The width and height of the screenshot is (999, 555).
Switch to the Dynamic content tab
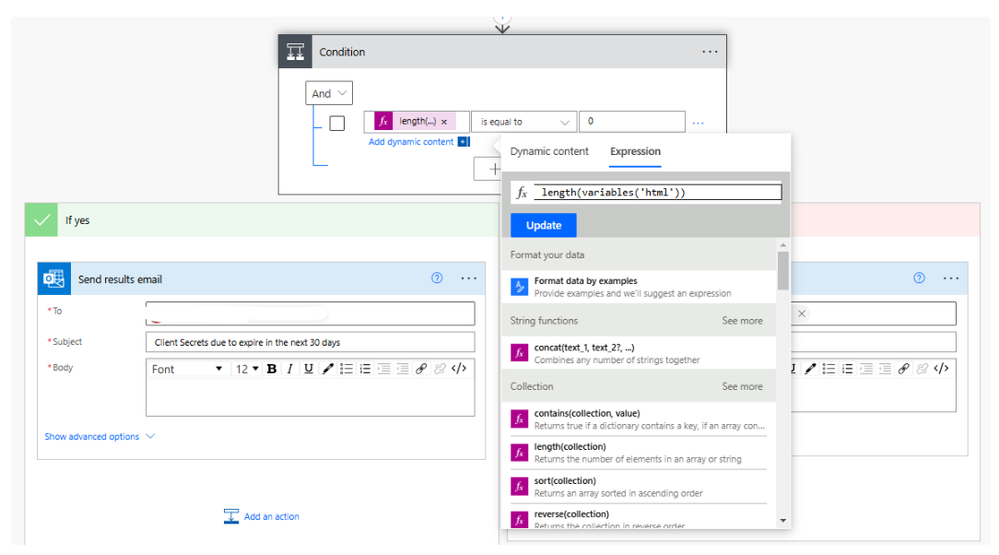coord(549,152)
